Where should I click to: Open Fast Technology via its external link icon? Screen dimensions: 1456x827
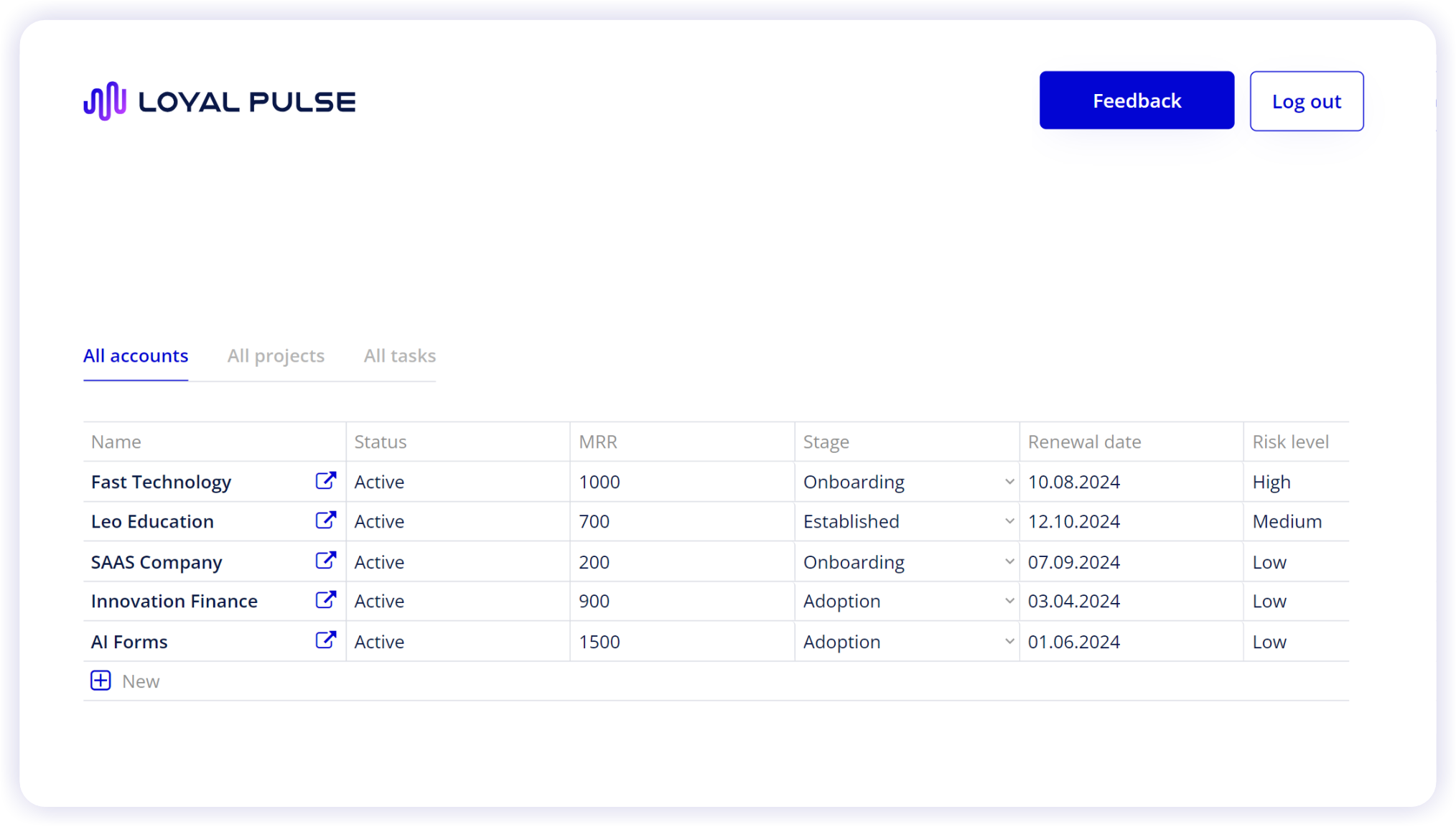point(326,481)
